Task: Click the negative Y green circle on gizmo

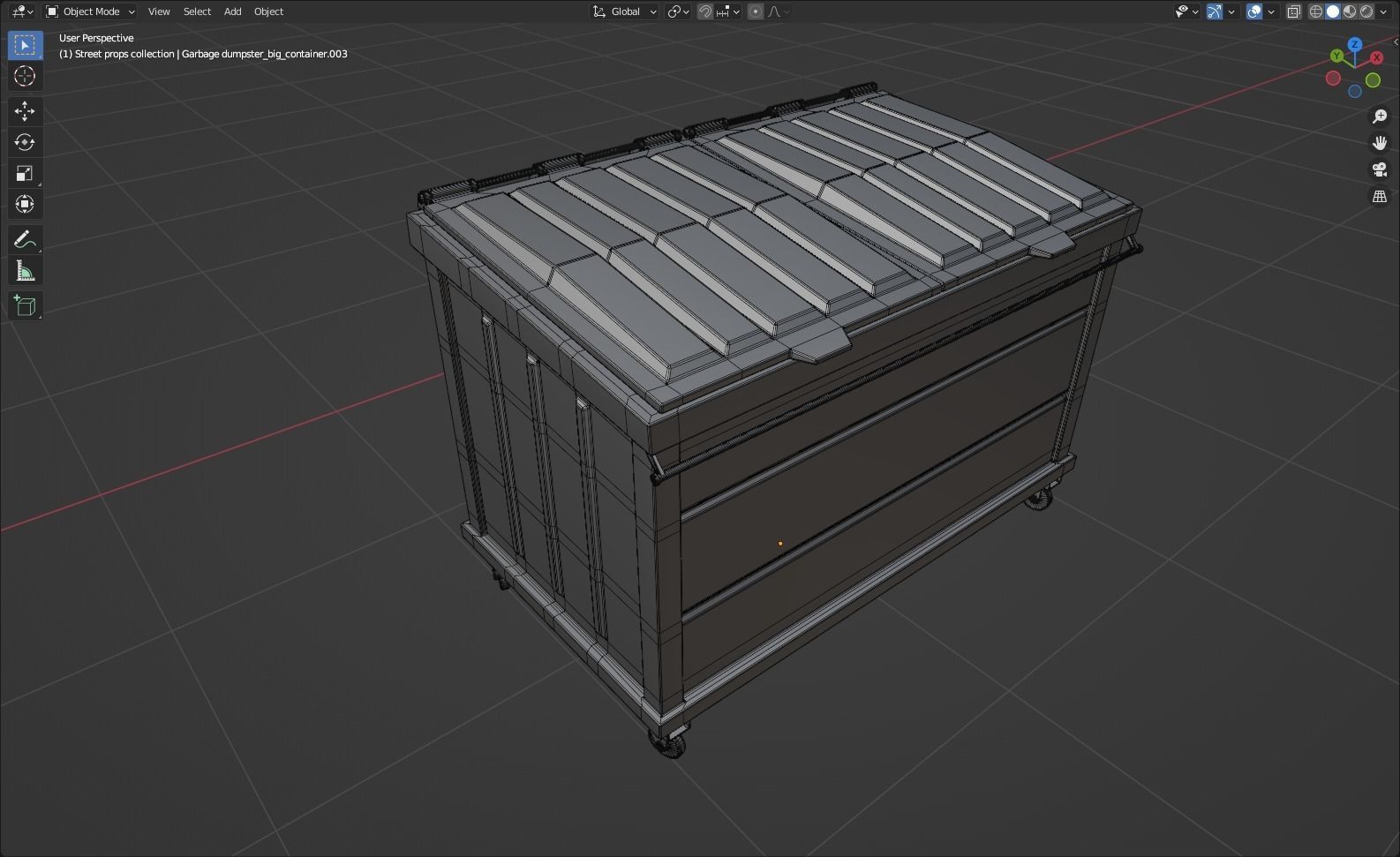Action: pos(1374,80)
